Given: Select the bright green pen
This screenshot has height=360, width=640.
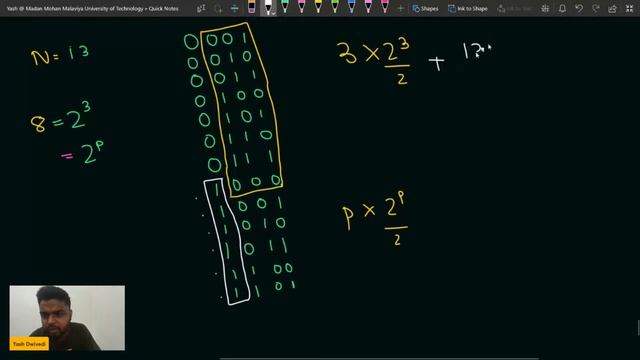Looking at the screenshot, I should (335, 7).
